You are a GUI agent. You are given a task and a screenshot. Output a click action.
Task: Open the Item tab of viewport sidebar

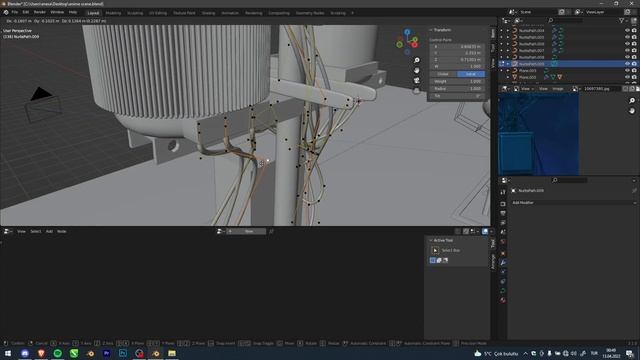(x=493, y=33)
